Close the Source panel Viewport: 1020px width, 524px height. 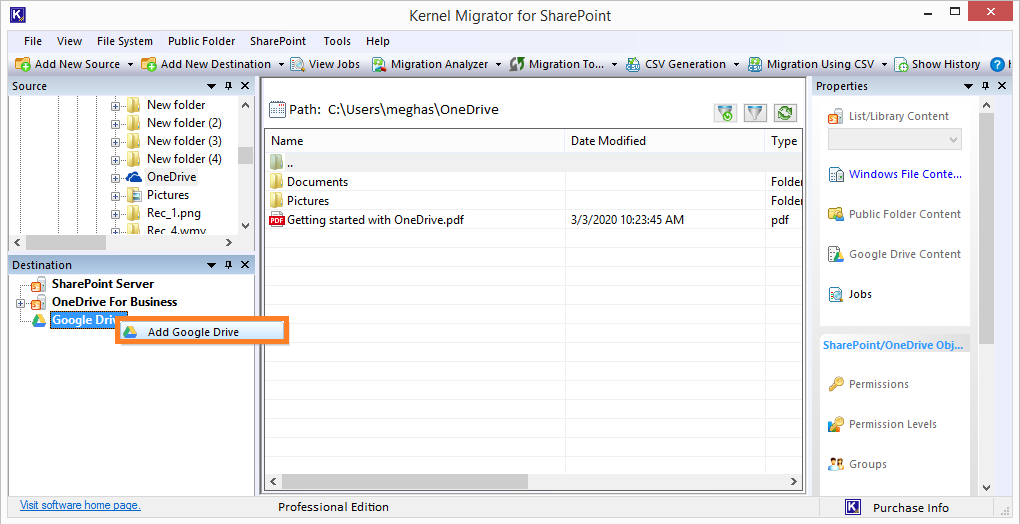click(245, 86)
